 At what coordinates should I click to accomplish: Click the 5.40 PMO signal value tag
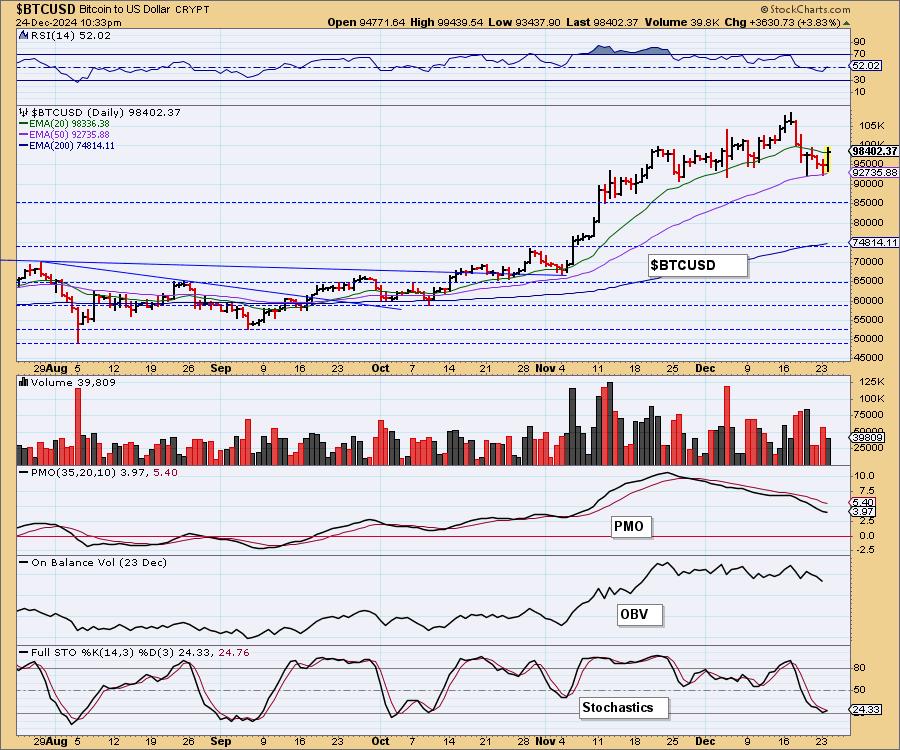click(863, 503)
